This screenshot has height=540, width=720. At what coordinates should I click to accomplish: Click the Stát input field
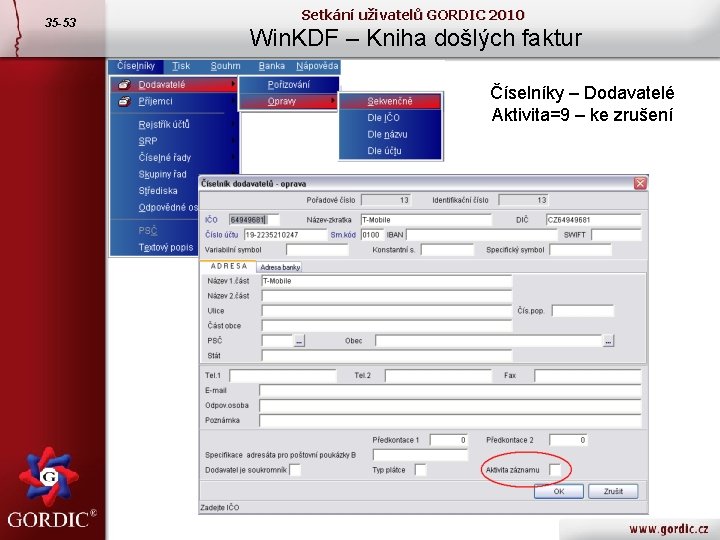tap(387, 356)
